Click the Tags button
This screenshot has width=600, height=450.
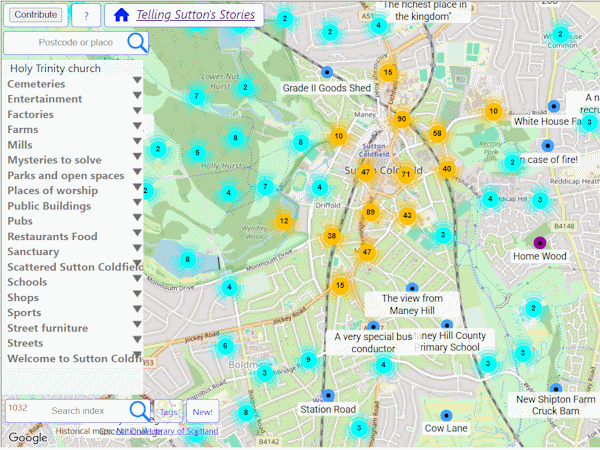[x=168, y=411]
